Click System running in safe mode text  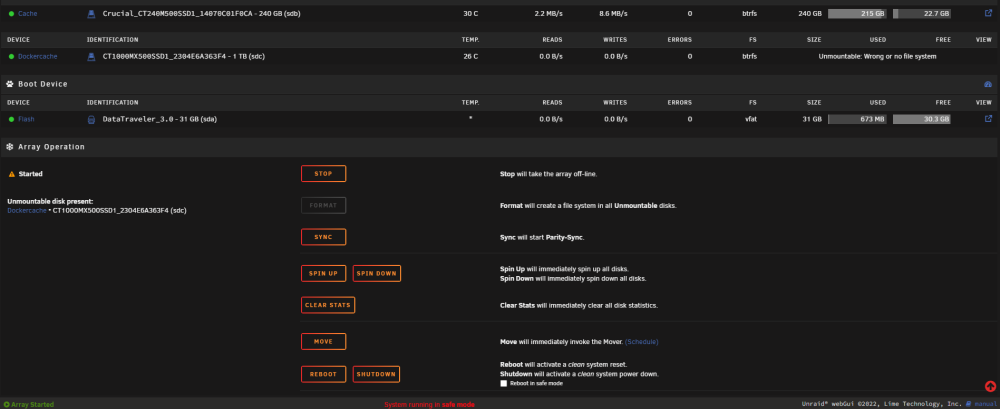coord(429,405)
